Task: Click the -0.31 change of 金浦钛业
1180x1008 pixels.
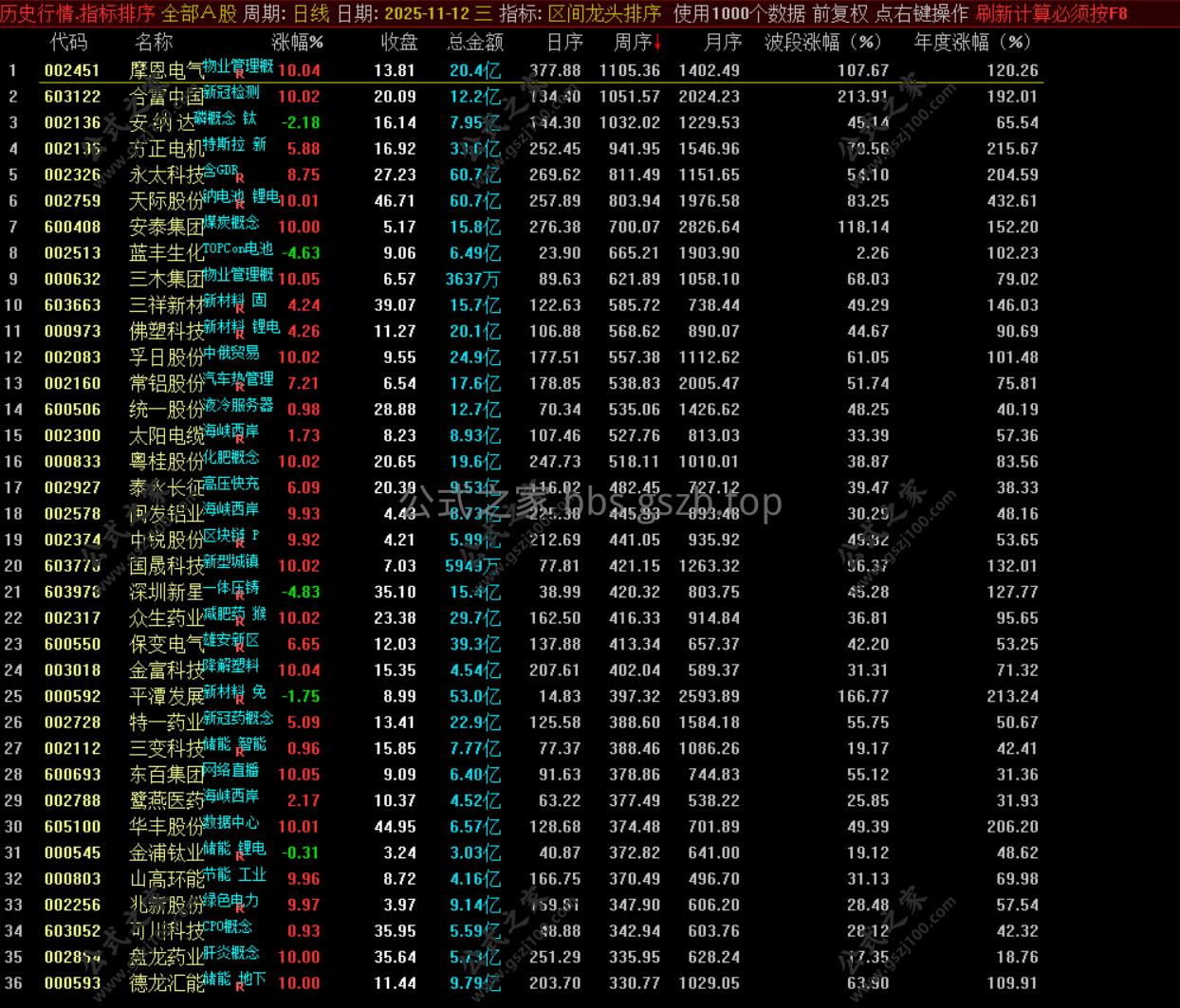Action: 301,852
